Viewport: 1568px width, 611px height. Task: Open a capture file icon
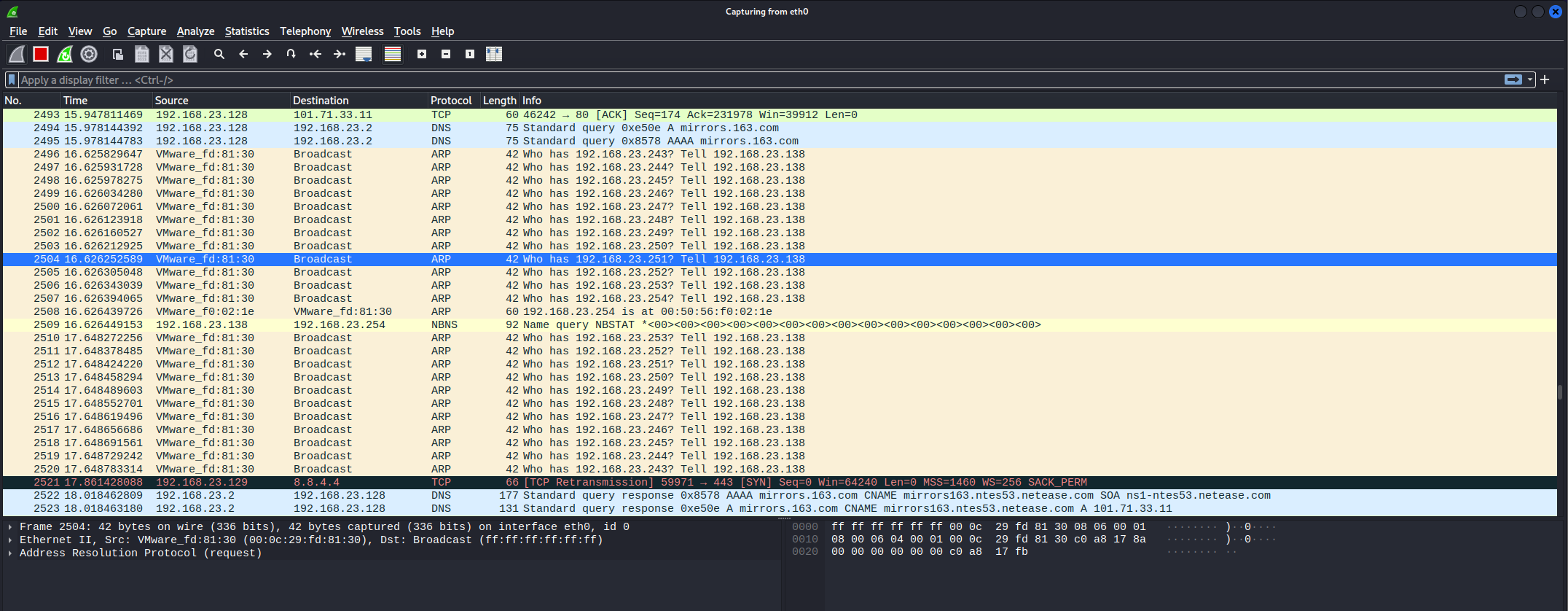tap(117, 54)
